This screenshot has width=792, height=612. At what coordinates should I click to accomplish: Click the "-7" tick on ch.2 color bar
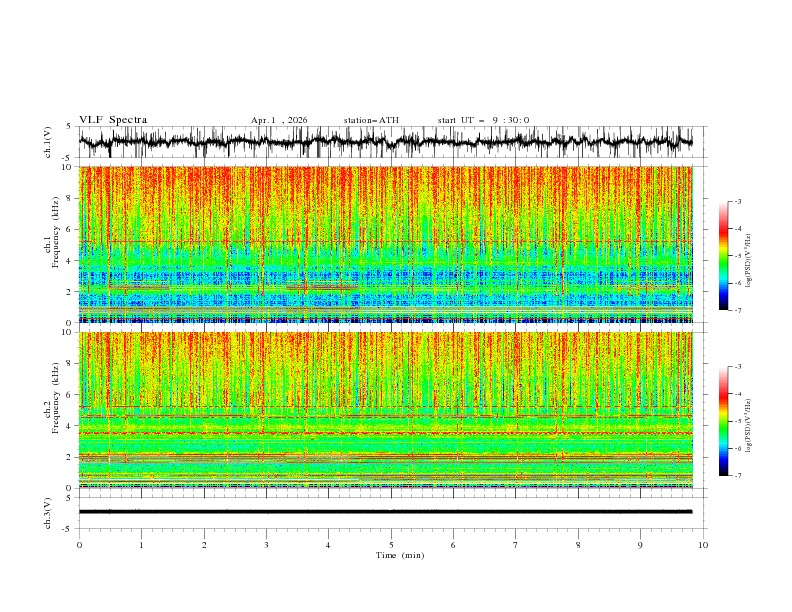pos(738,476)
